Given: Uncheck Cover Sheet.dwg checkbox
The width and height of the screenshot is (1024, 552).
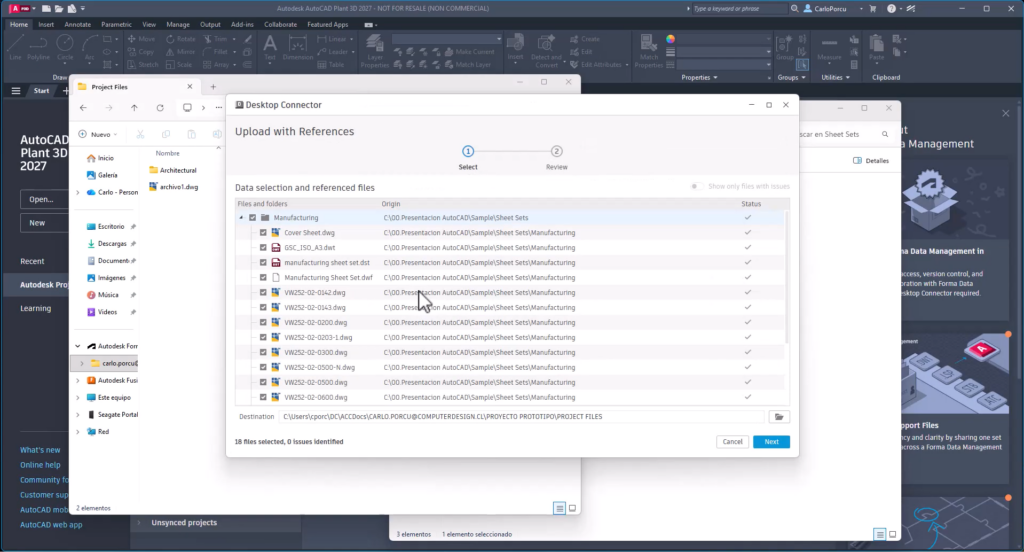Looking at the screenshot, I should (x=263, y=233).
